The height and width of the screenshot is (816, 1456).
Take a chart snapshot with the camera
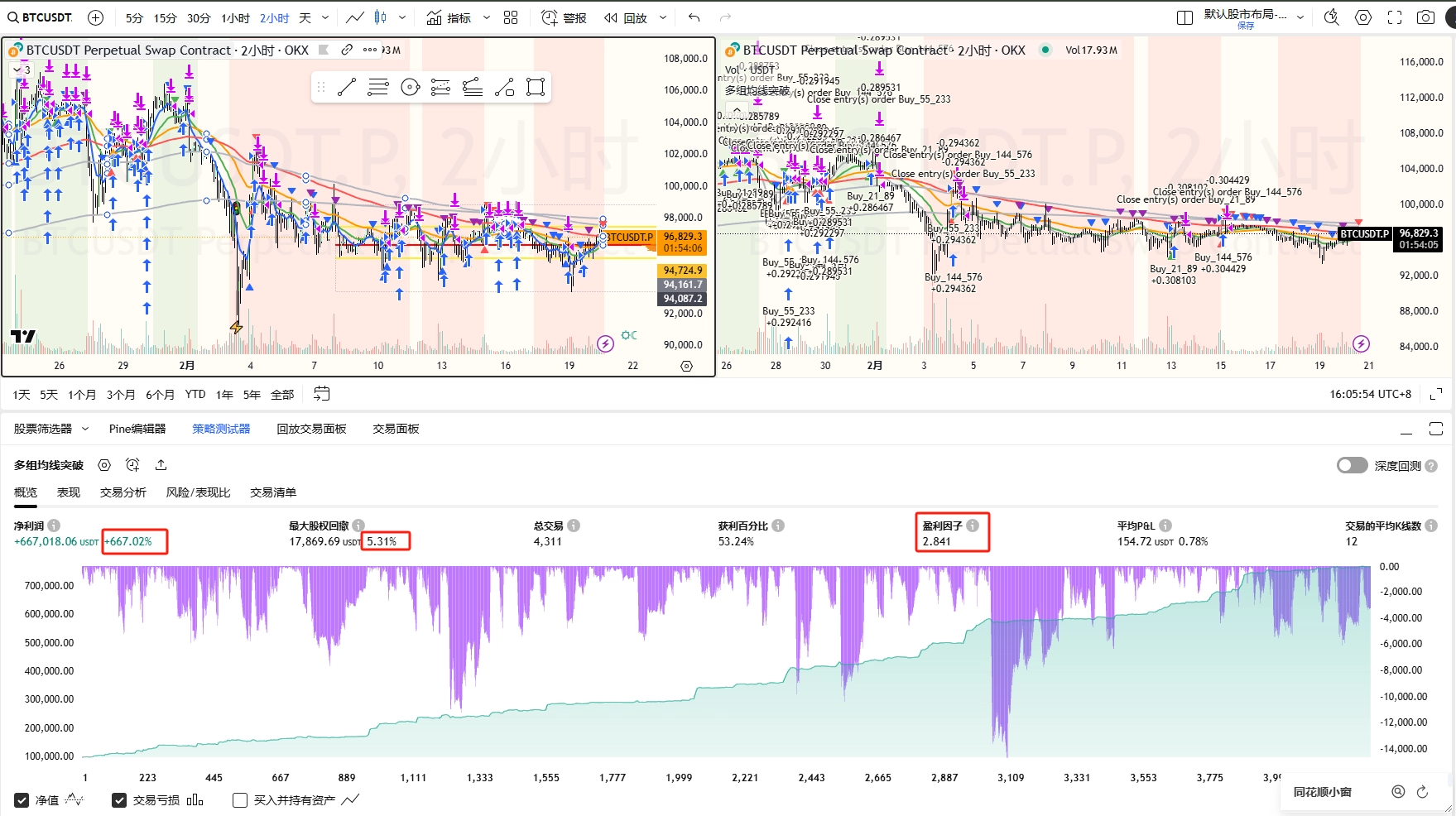click(x=1425, y=17)
